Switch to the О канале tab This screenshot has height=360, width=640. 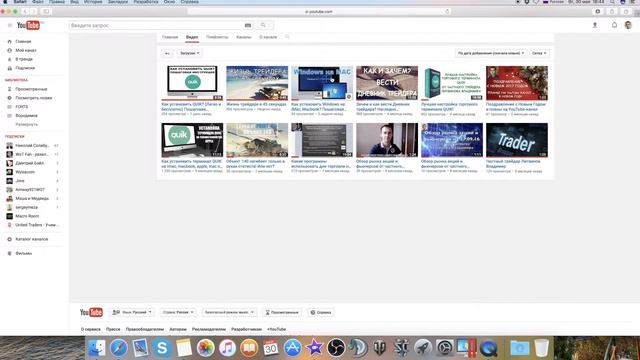pyautogui.click(x=268, y=37)
